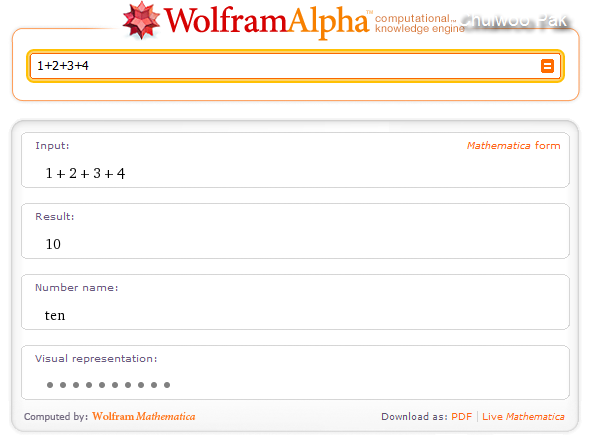Viewport: 590px width, 447px height.
Task: Select the result value 10
Action: coord(53,244)
